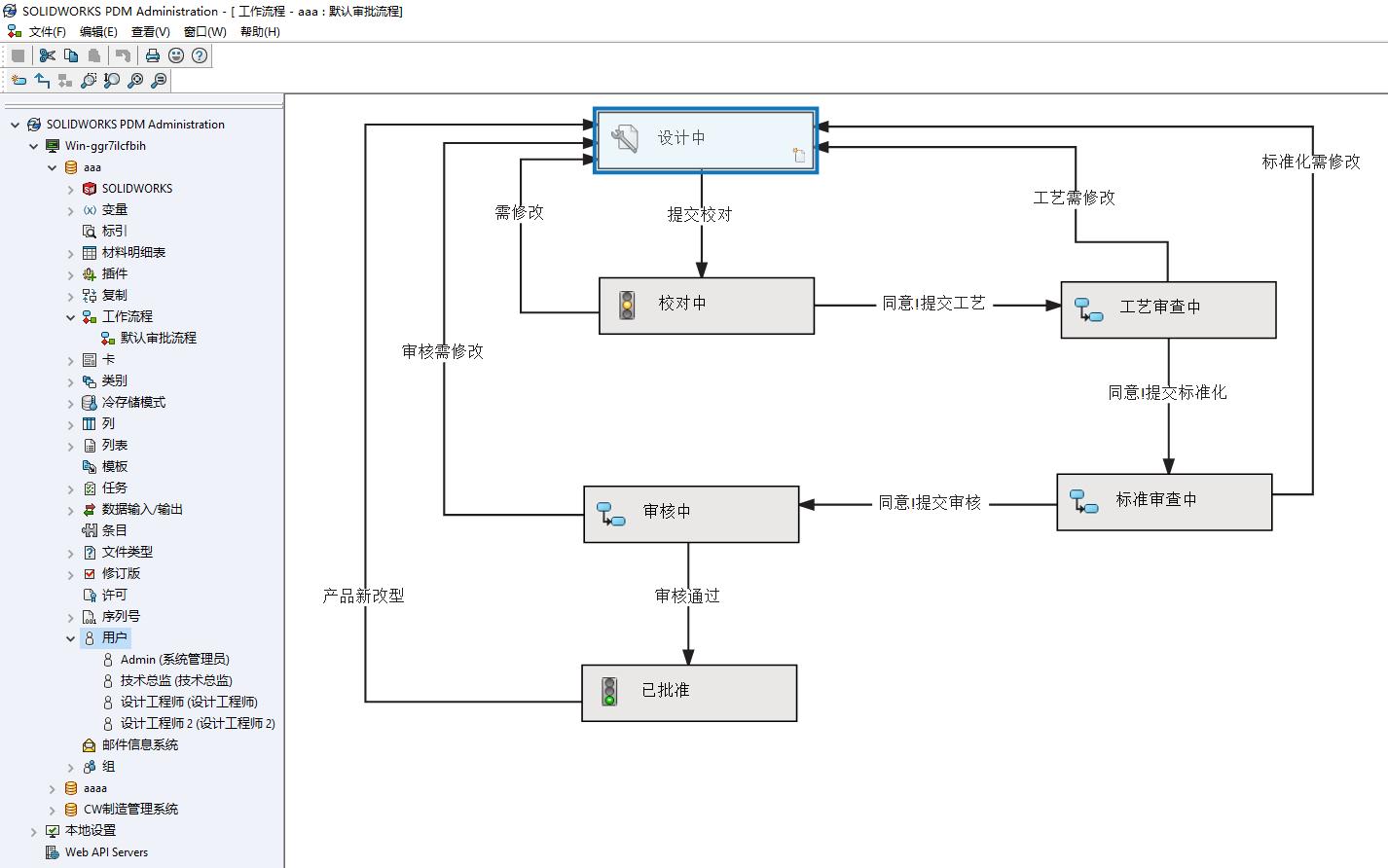The width and height of the screenshot is (1388, 868).
Task: Click the app icon in the title bar
Action: [10, 11]
